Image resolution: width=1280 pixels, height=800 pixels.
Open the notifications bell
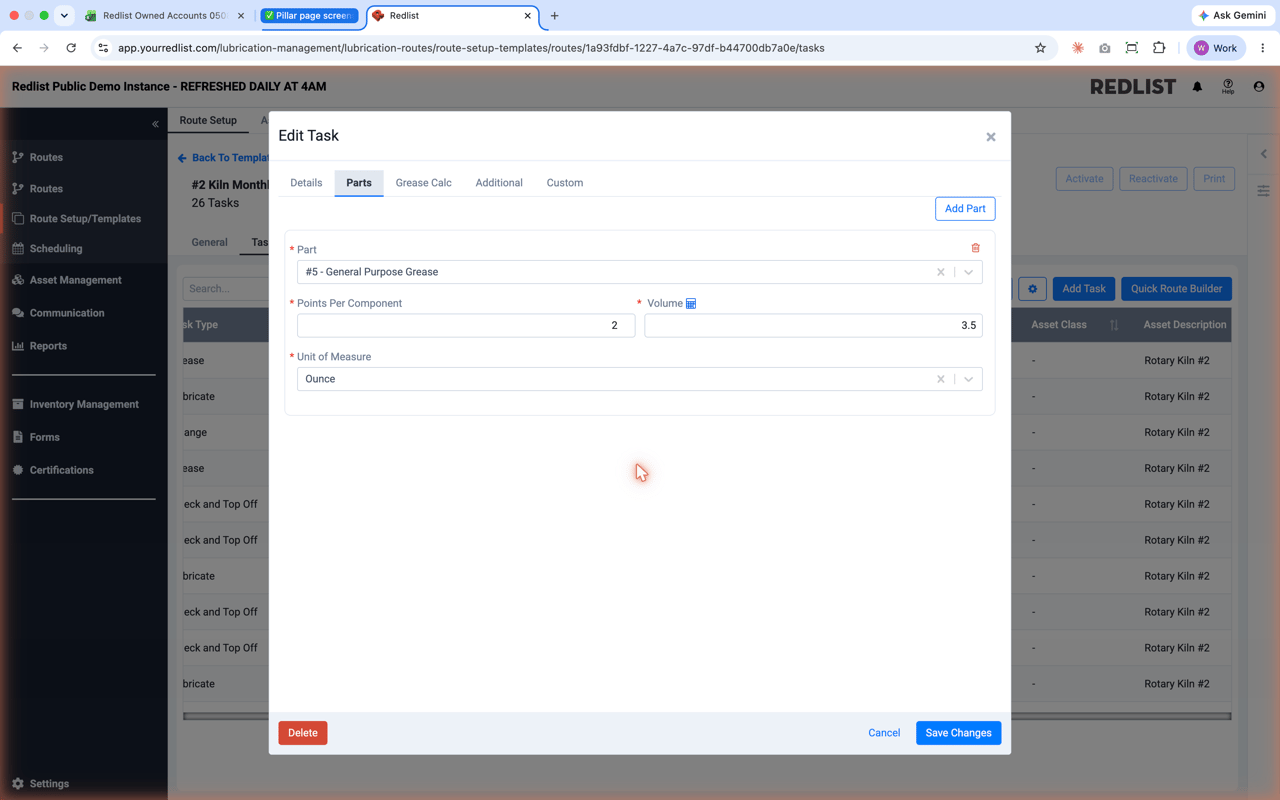[x=1197, y=87]
